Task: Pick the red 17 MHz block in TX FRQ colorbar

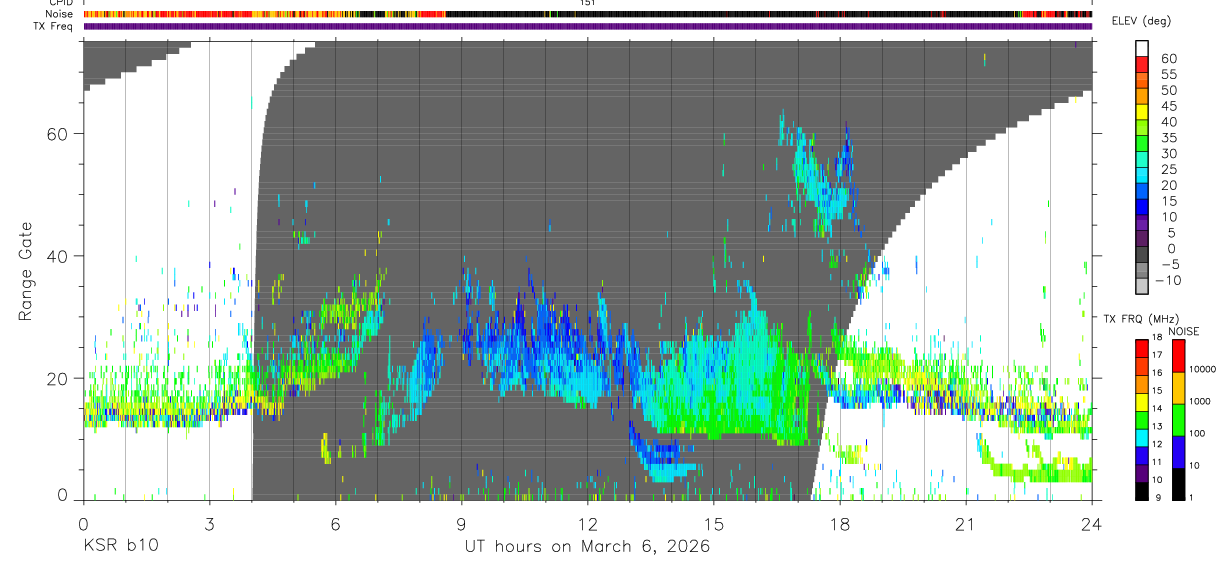Action: (x=1141, y=348)
